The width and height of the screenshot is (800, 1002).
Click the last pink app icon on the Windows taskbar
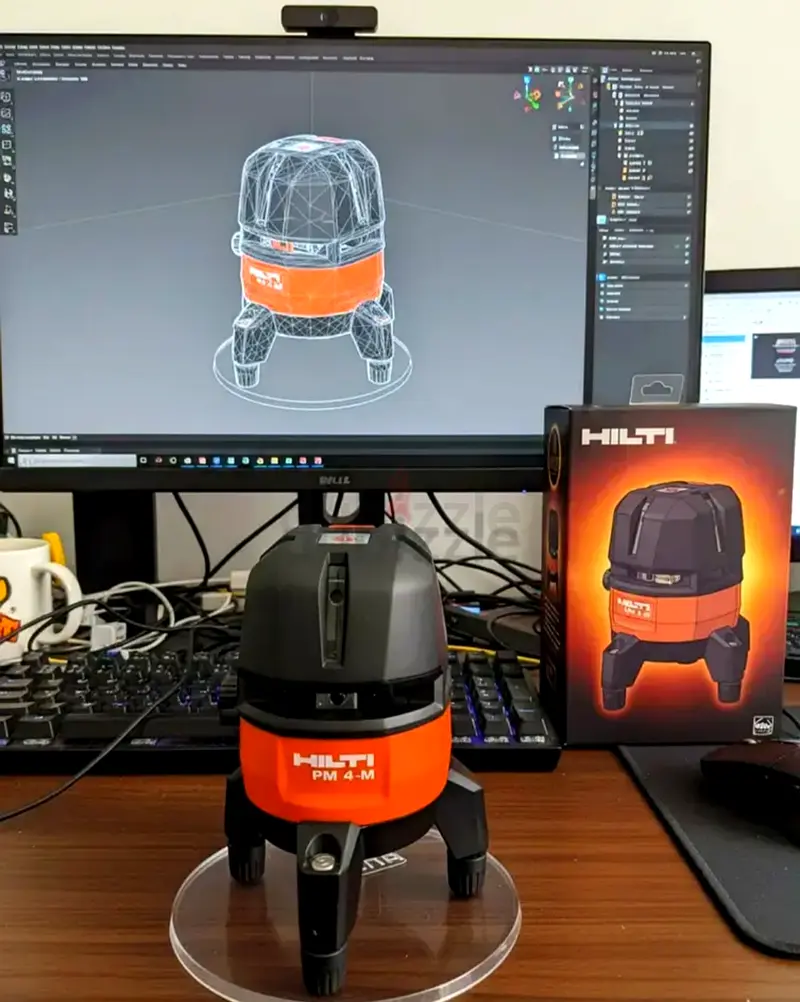click(318, 460)
